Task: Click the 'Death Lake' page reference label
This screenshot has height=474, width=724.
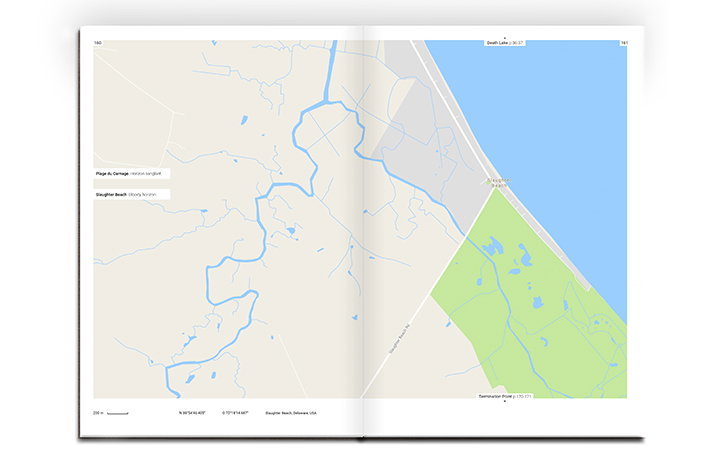Action: [505, 43]
